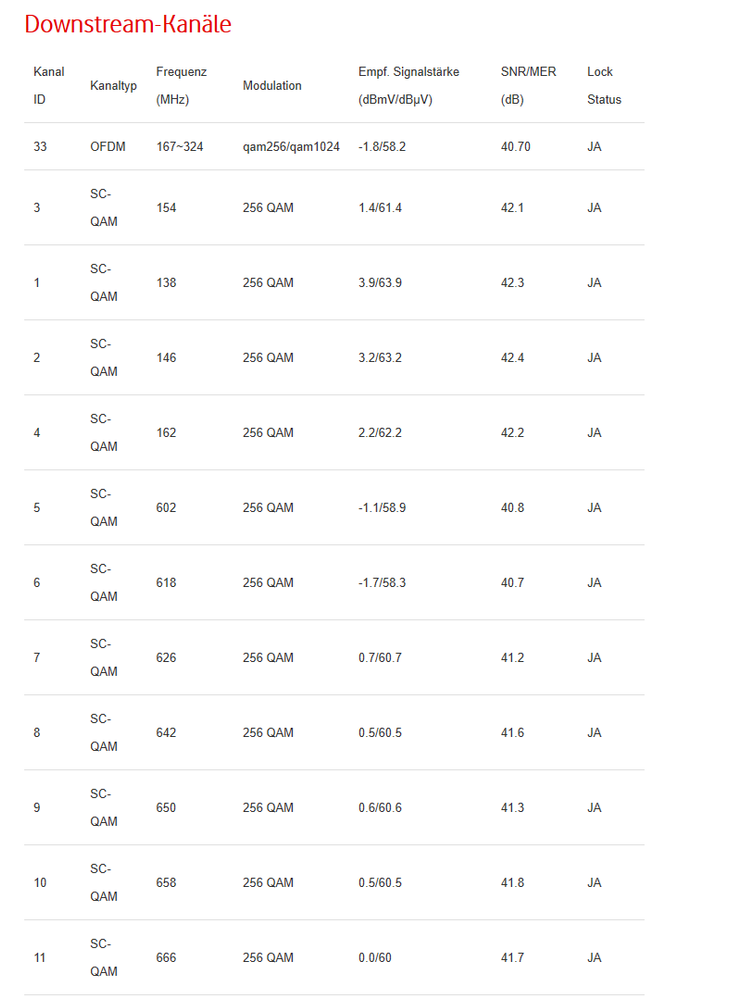Select the qam256/qam1024 modulation cell
The height and width of the screenshot is (999, 741).
(x=291, y=147)
